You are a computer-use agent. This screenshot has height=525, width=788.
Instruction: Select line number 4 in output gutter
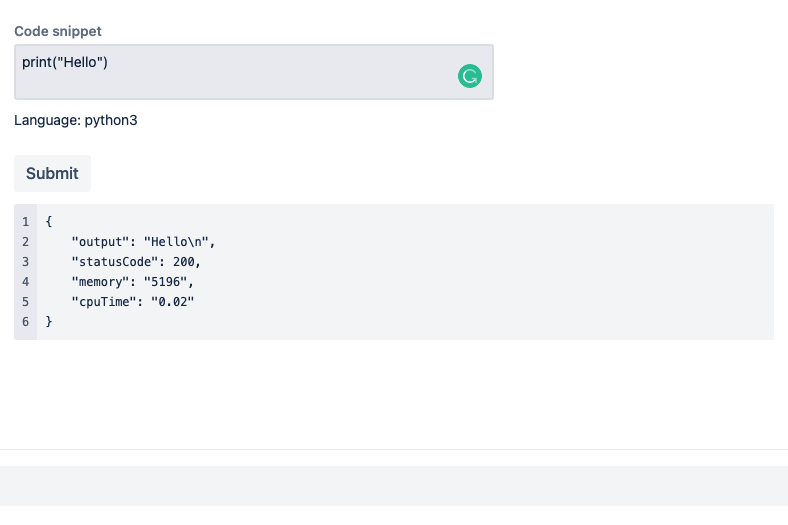[x=26, y=281]
